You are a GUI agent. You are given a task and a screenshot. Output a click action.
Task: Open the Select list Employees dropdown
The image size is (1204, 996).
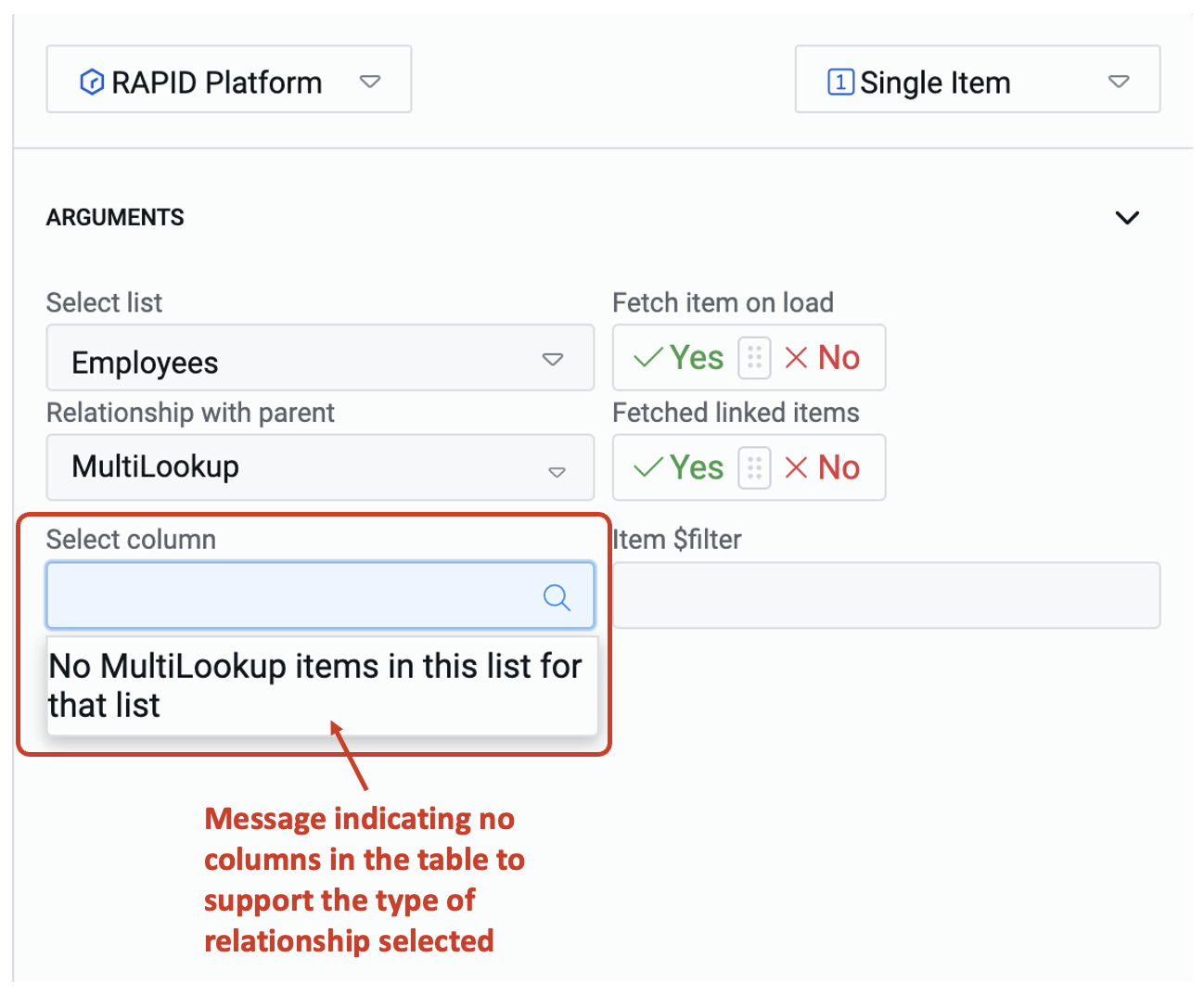[320, 358]
